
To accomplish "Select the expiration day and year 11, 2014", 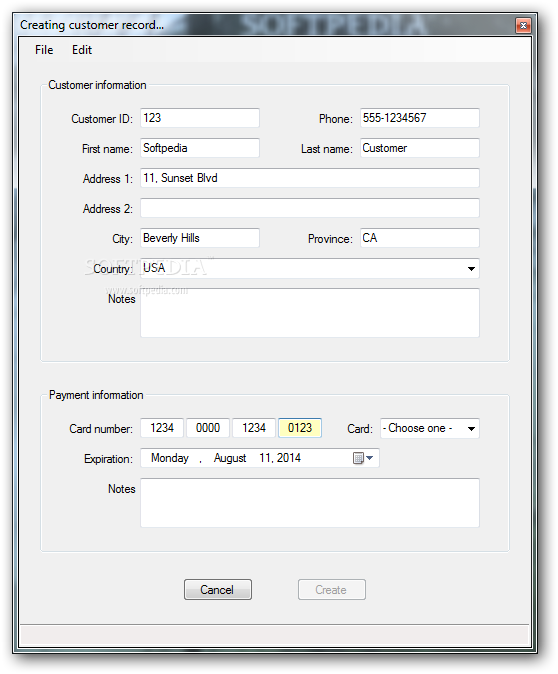I will pyautogui.click(x=280, y=458).
